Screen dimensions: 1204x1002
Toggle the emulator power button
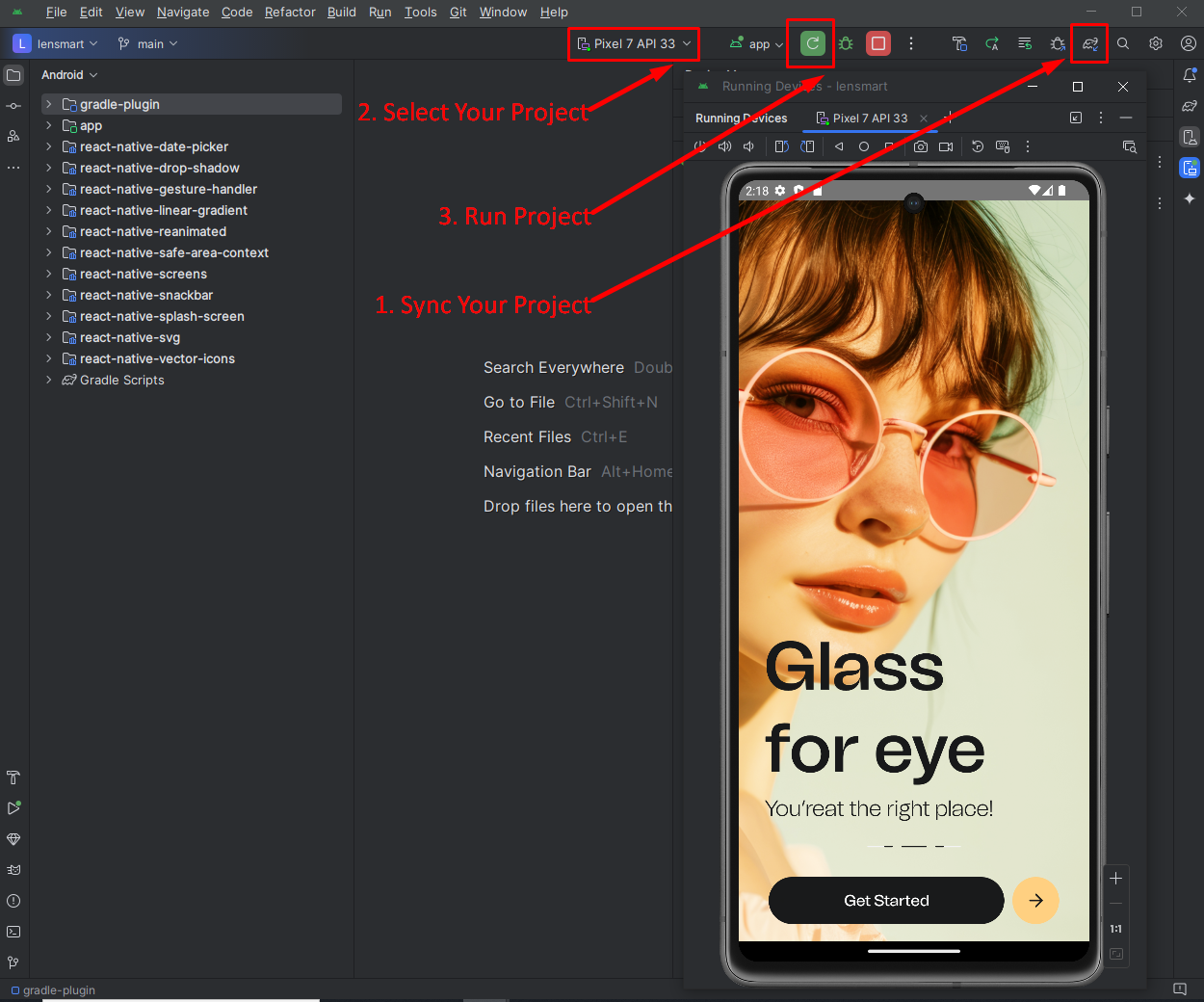pyautogui.click(x=700, y=146)
